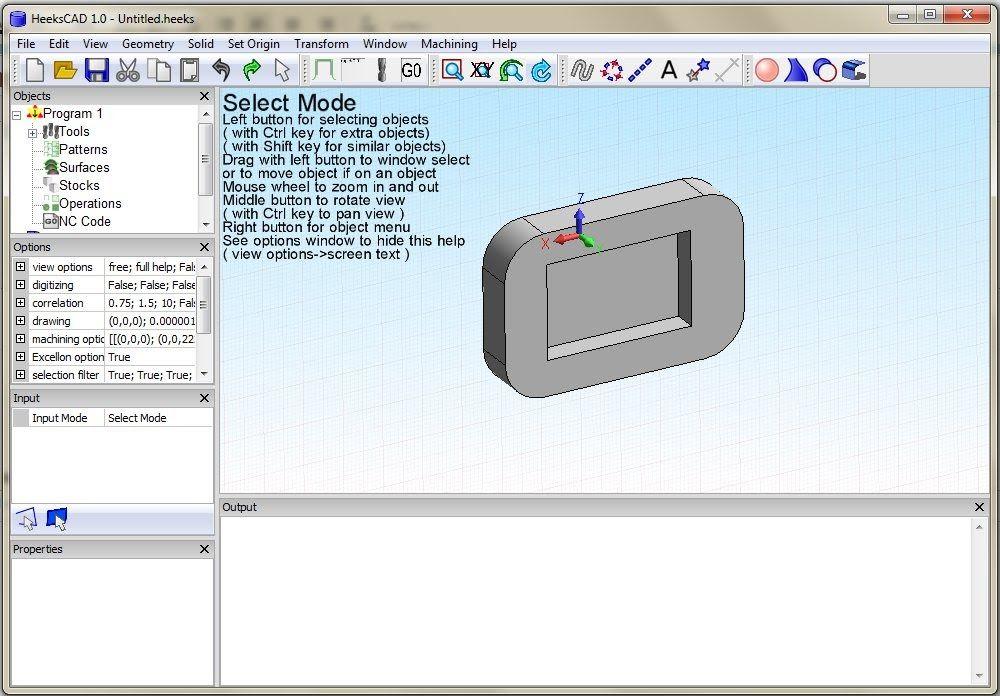
Task: Select NC Code in the Objects tree
Action: click(x=85, y=221)
